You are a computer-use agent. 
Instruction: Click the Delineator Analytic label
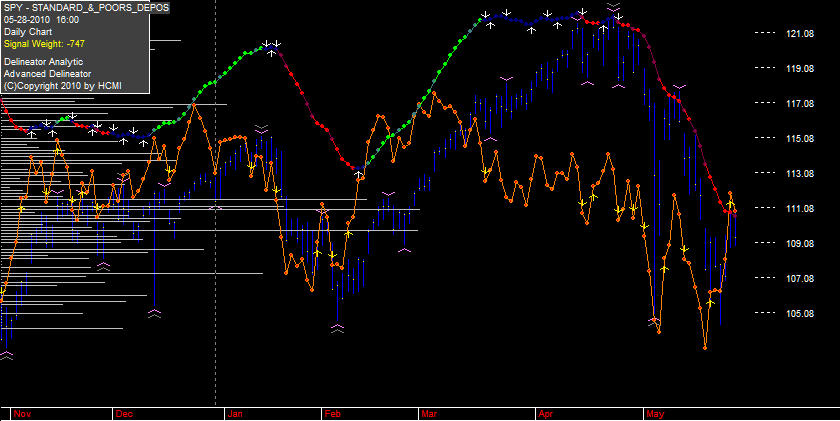click(x=43, y=62)
